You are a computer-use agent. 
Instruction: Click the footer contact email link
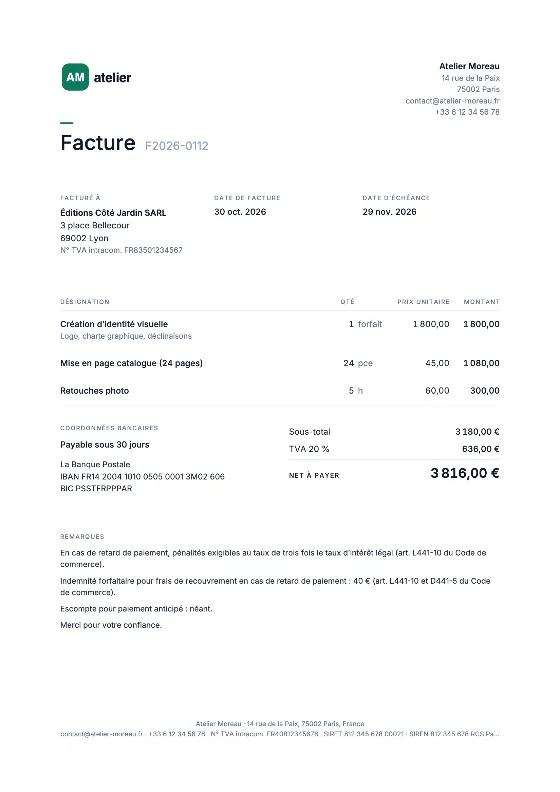(x=102, y=734)
